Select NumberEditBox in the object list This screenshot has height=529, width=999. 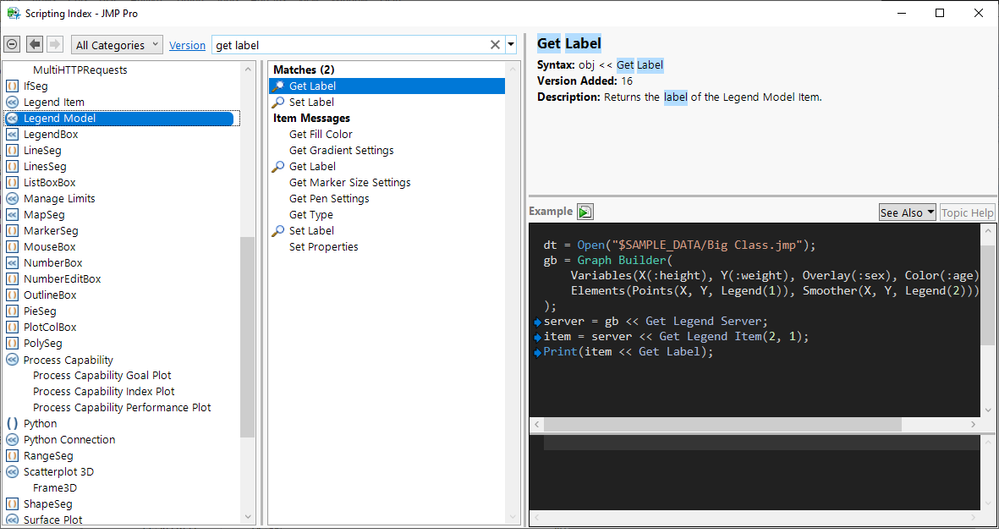[x=62, y=279]
